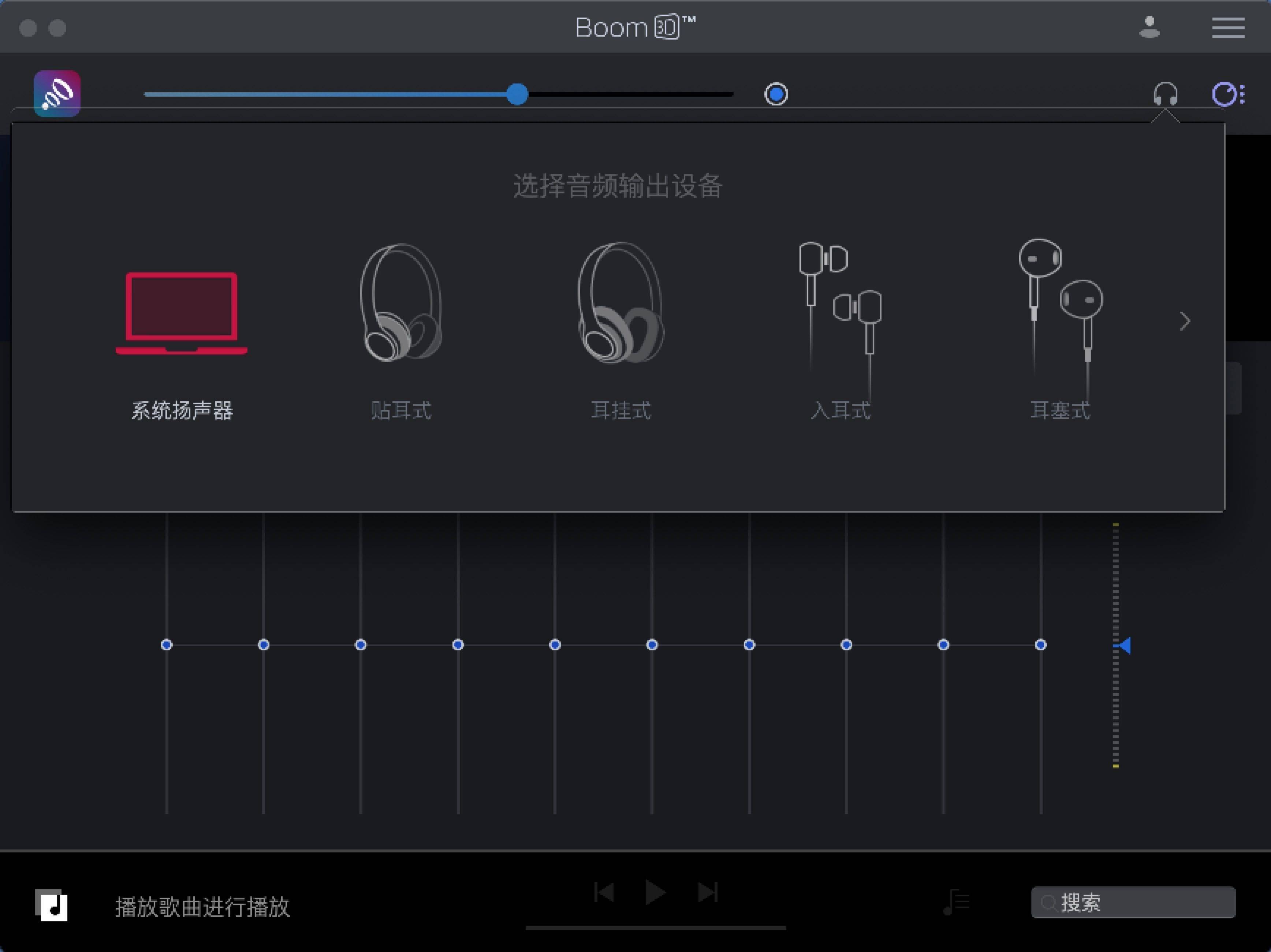Open the playlist music note icon
1271x952 pixels.
[956, 901]
